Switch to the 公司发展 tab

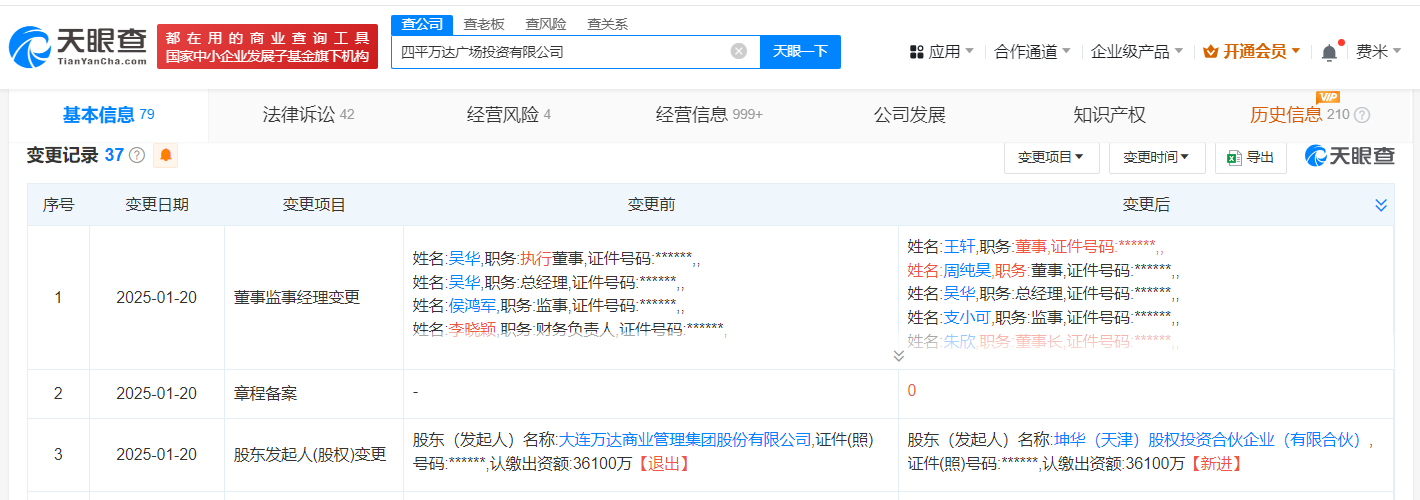909,115
